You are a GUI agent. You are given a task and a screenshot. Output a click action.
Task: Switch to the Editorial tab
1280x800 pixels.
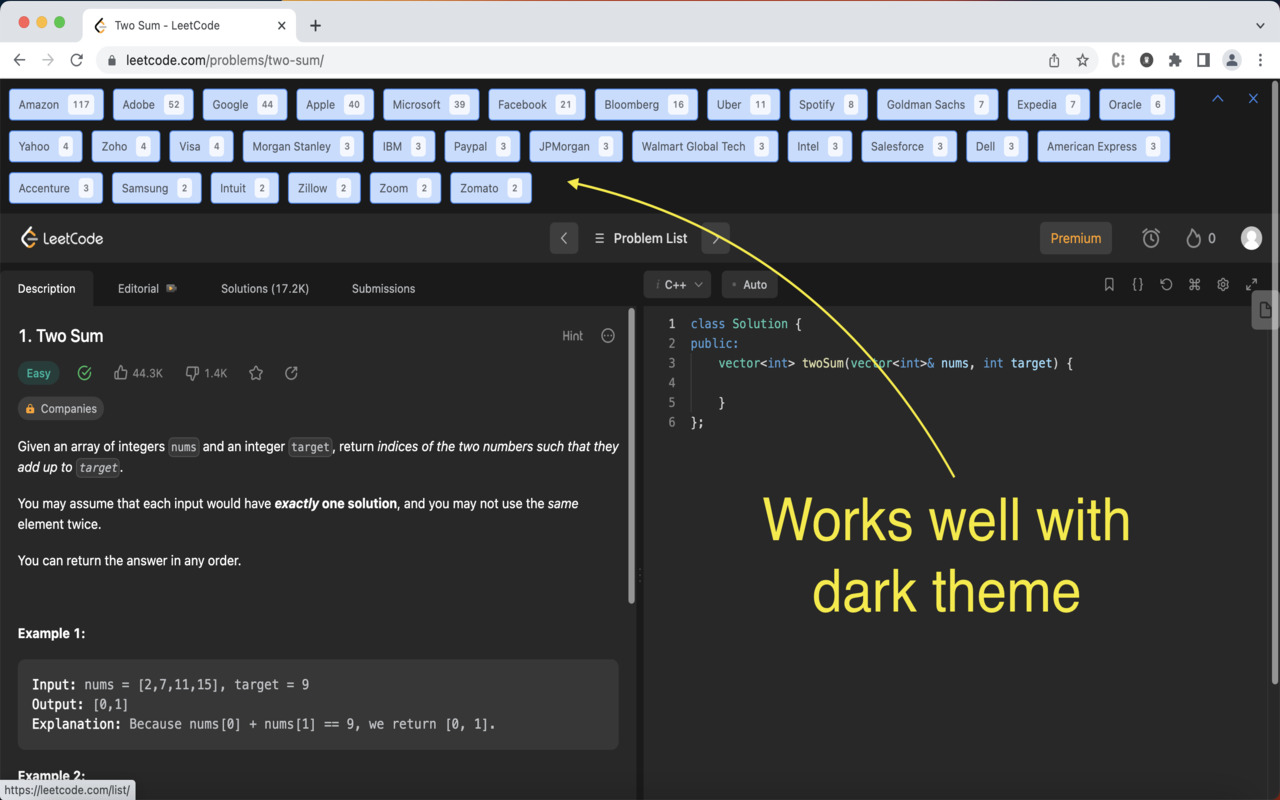coord(147,289)
